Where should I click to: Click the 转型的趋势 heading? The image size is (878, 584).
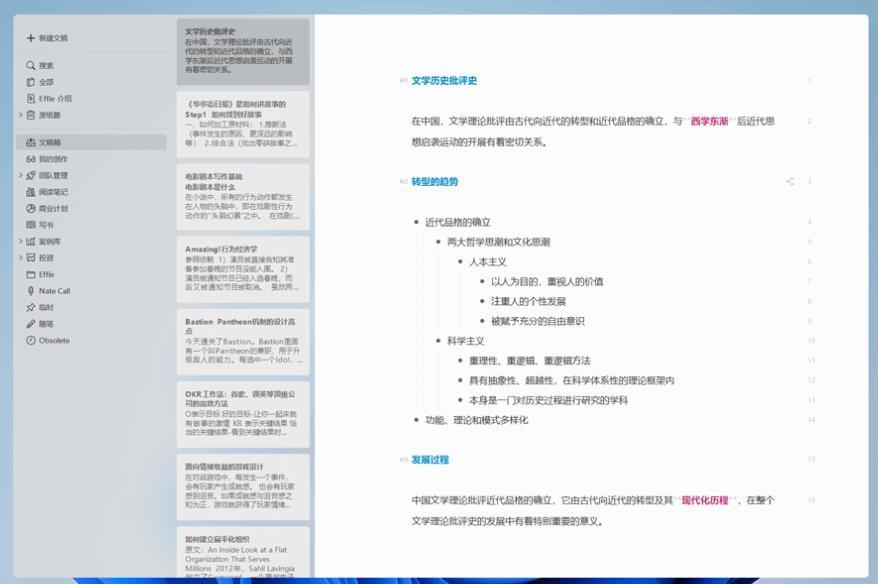pyautogui.click(x=435, y=181)
